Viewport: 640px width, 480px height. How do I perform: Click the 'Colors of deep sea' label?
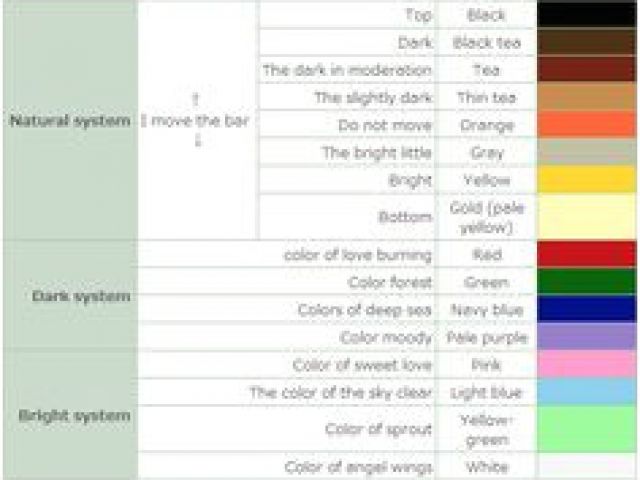tap(364, 310)
